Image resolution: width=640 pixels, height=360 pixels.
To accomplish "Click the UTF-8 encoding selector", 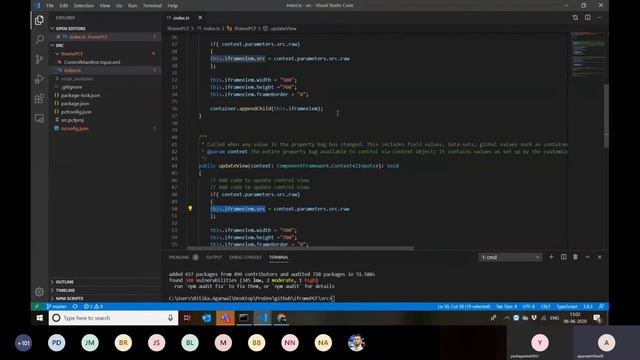I will tap(529, 306).
